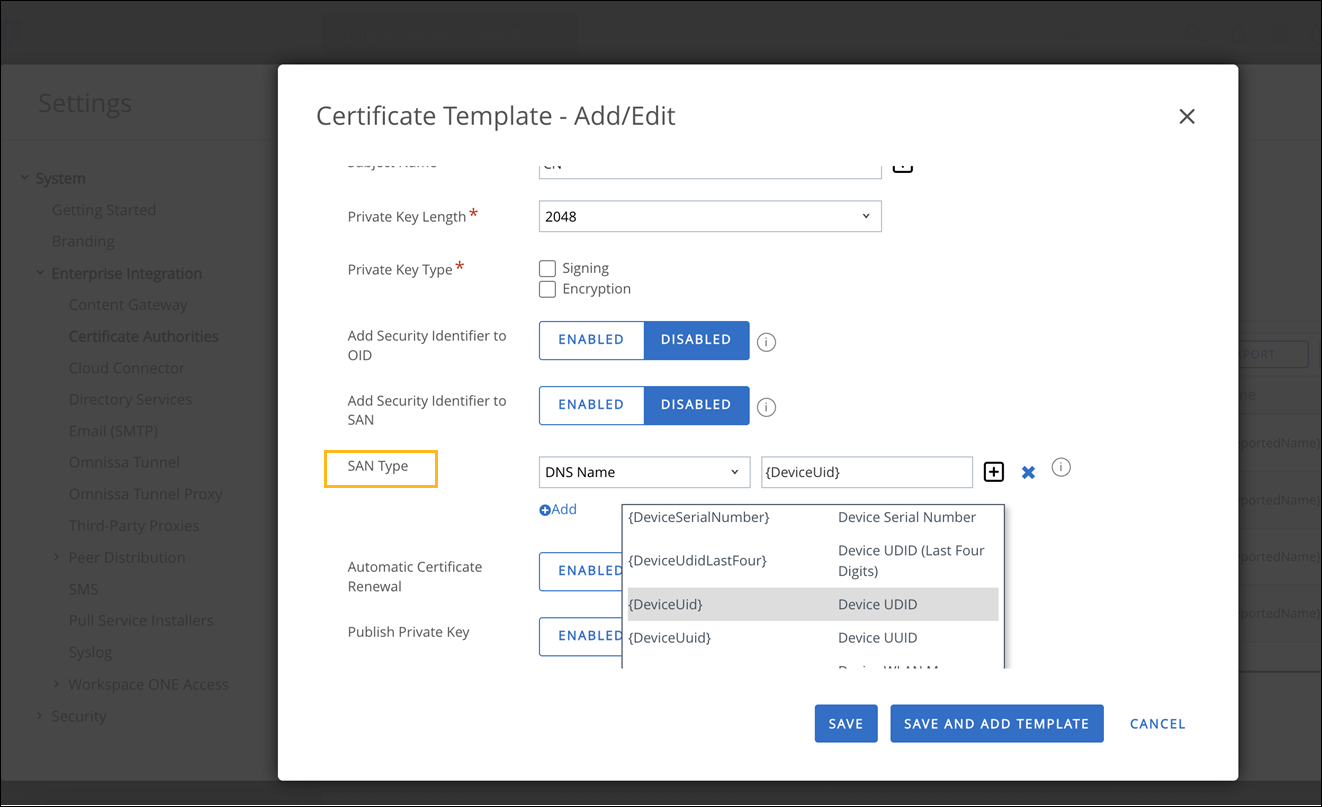Check the Signing checkbox
Image resolution: width=1322 pixels, height=807 pixels.
point(547,268)
